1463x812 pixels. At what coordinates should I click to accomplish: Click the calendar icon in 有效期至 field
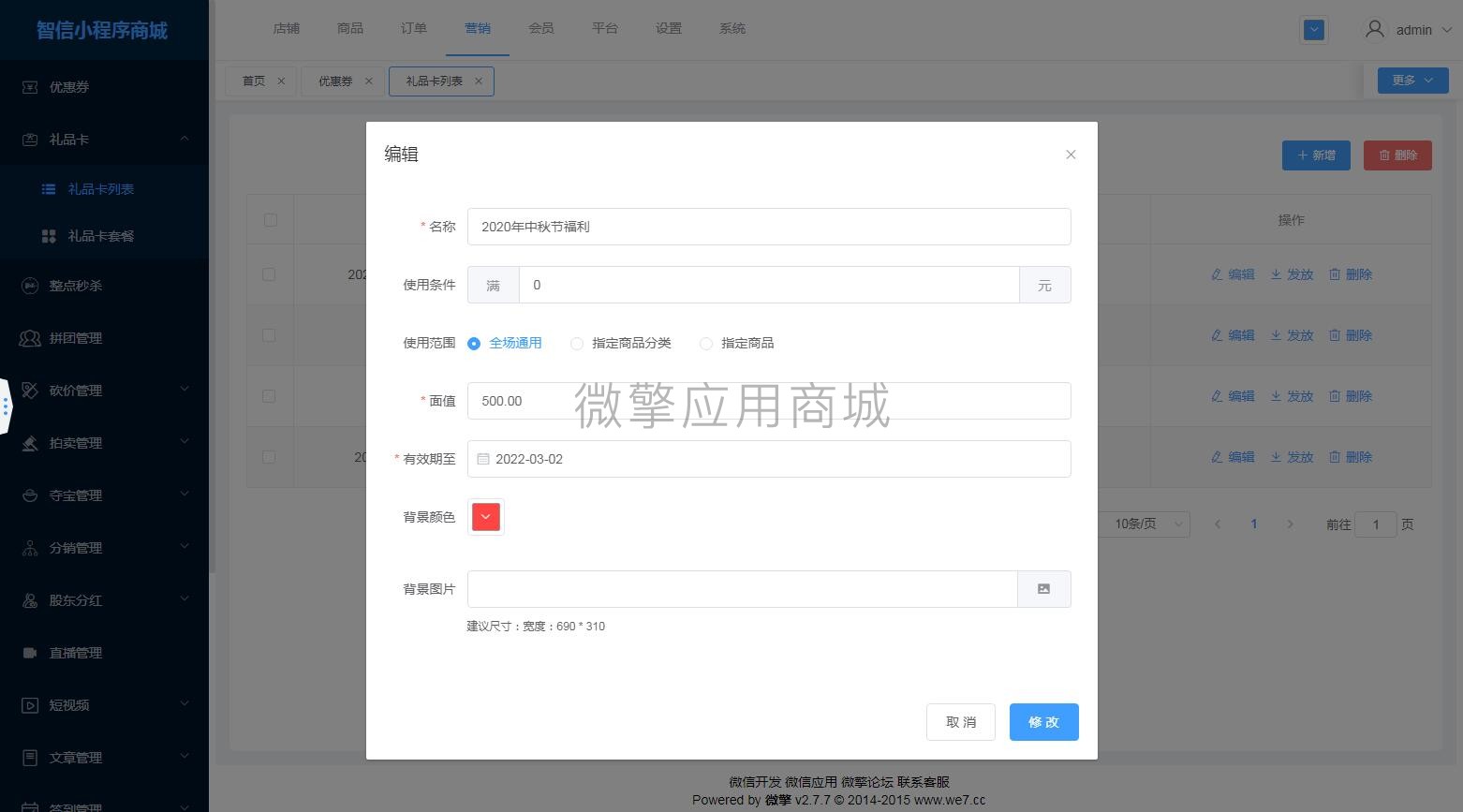(x=483, y=459)
